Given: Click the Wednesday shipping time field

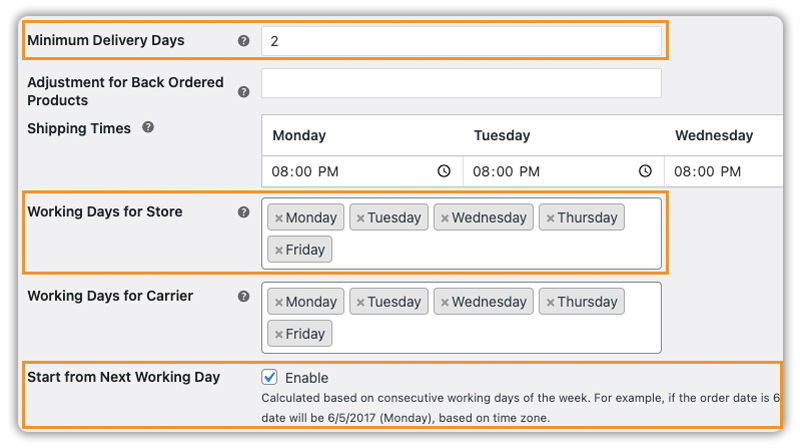Looking at the screenshot, I should tap(725, 171).
